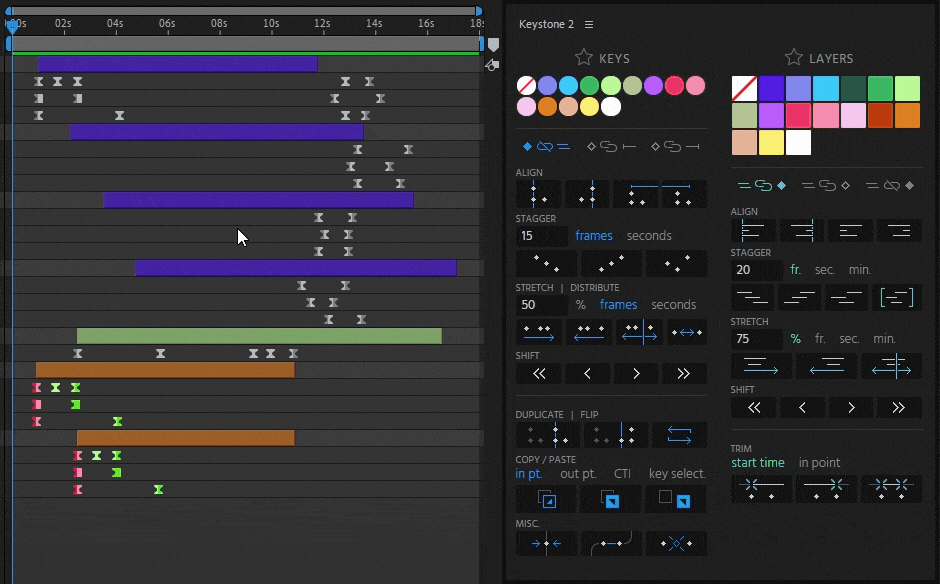
Task: Set Keys stagger unit to frames
Action: 594,236
